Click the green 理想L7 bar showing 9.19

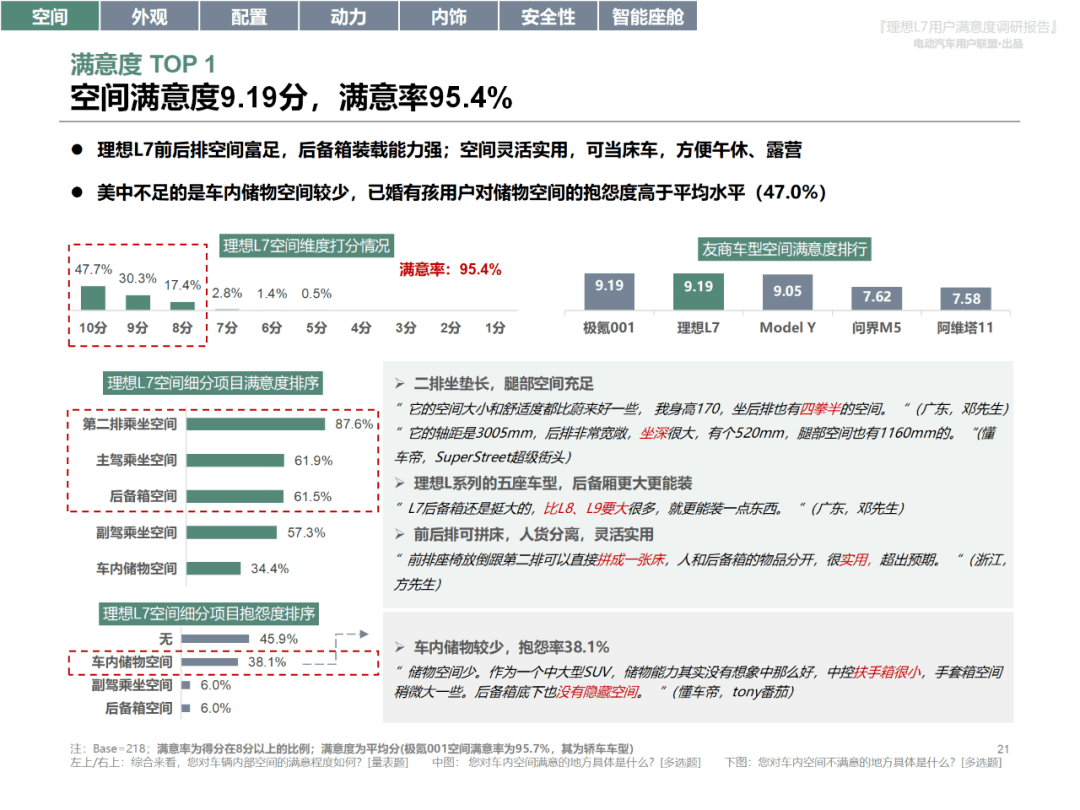(x=698, y=291)
